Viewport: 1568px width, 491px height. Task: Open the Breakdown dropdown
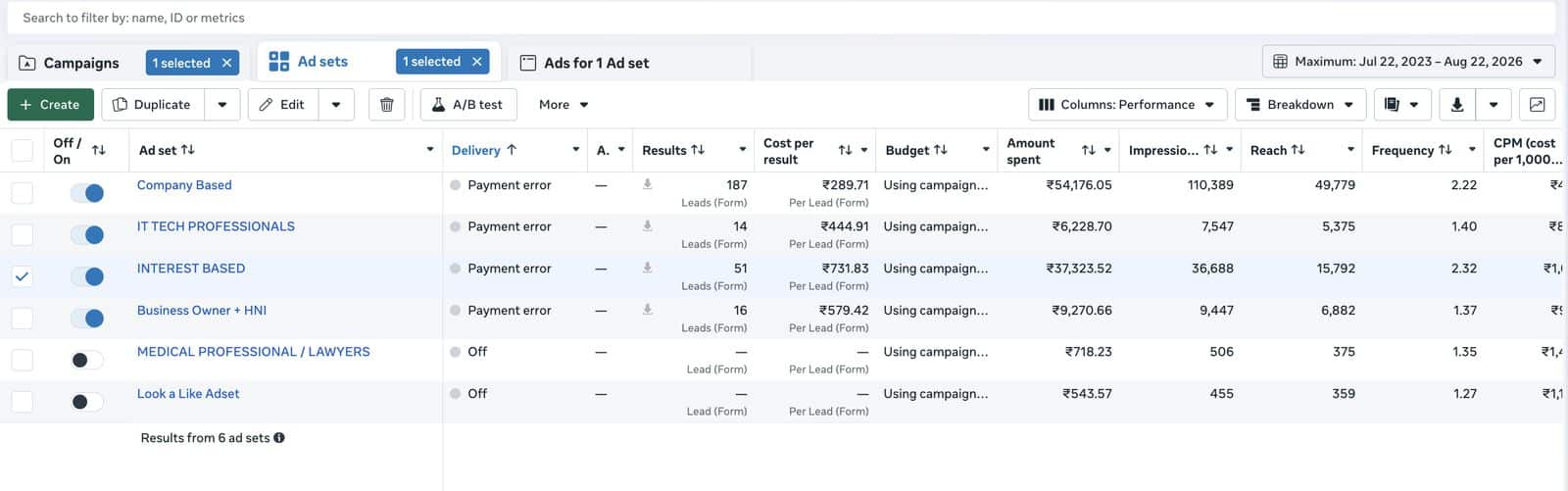click(1300, 105)
